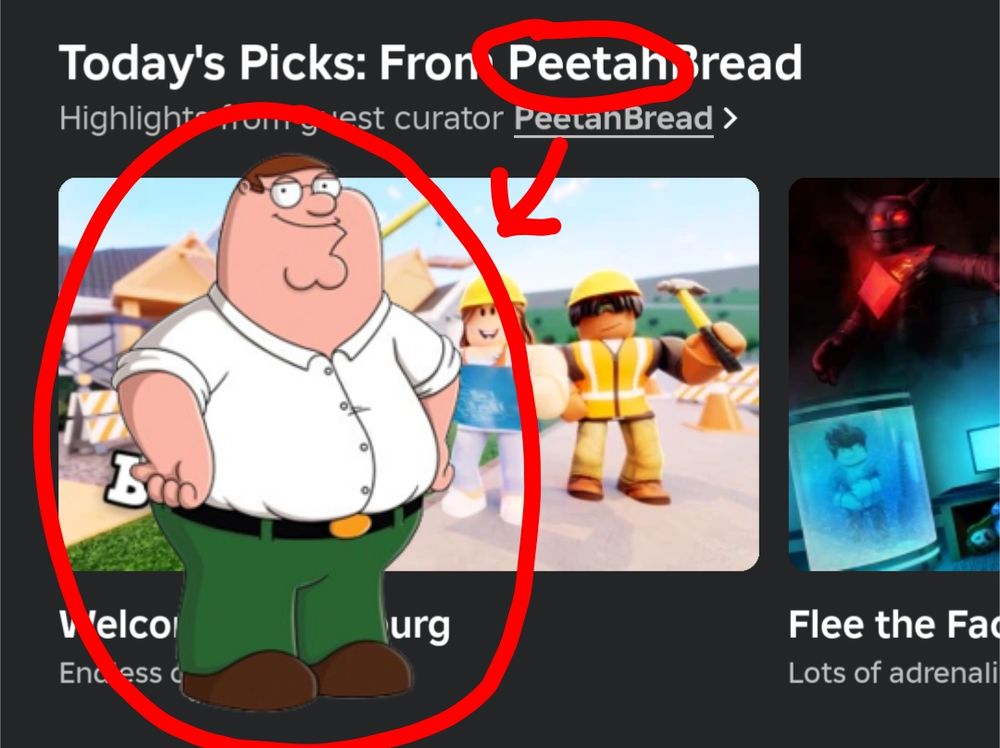1000x748 pixels.
Task: Click the chevron arrow beside PeetahBread
Action: [x=731, y=118]
